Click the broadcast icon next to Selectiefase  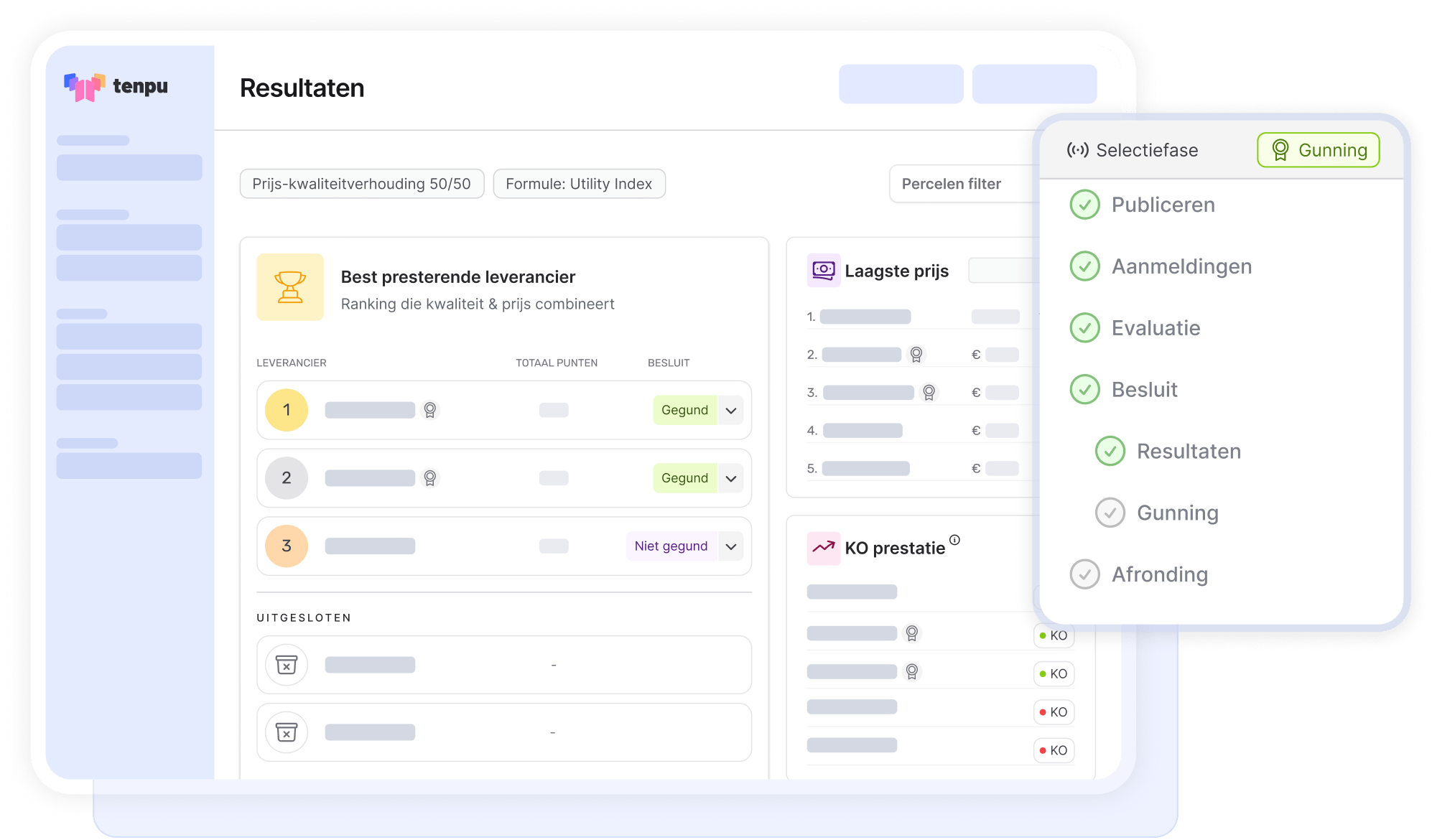point(1077,150)
